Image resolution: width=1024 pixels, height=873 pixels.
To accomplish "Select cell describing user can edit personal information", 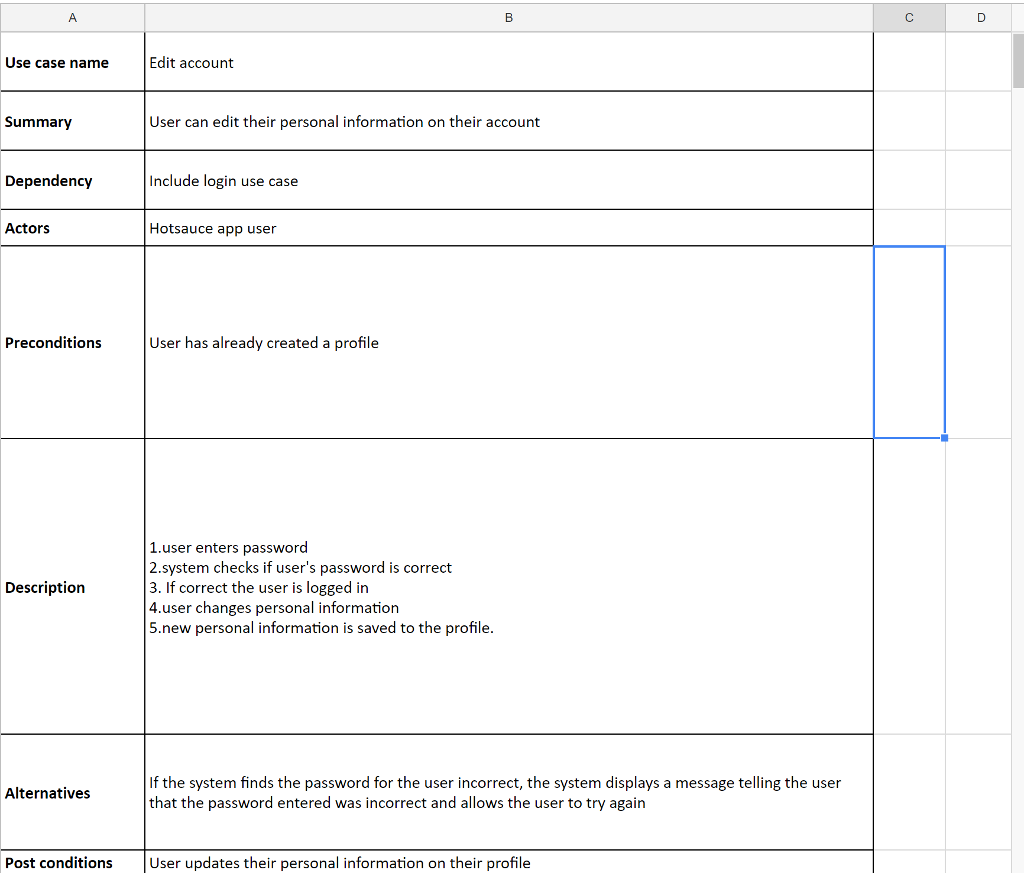I will pyautogui.click(x=509, y=121).
